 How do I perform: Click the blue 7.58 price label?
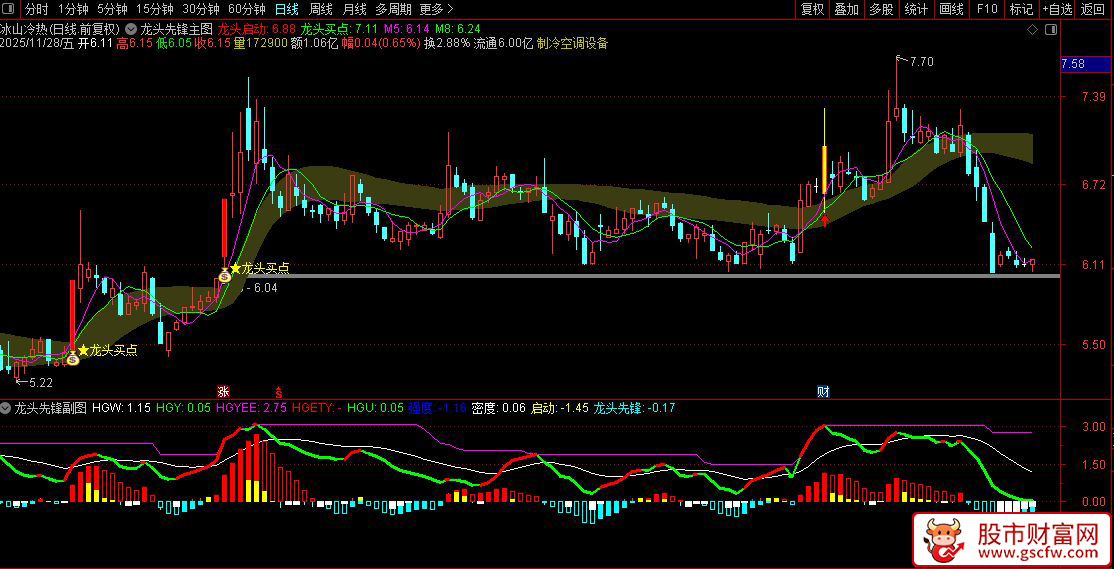coord(1074,64)
